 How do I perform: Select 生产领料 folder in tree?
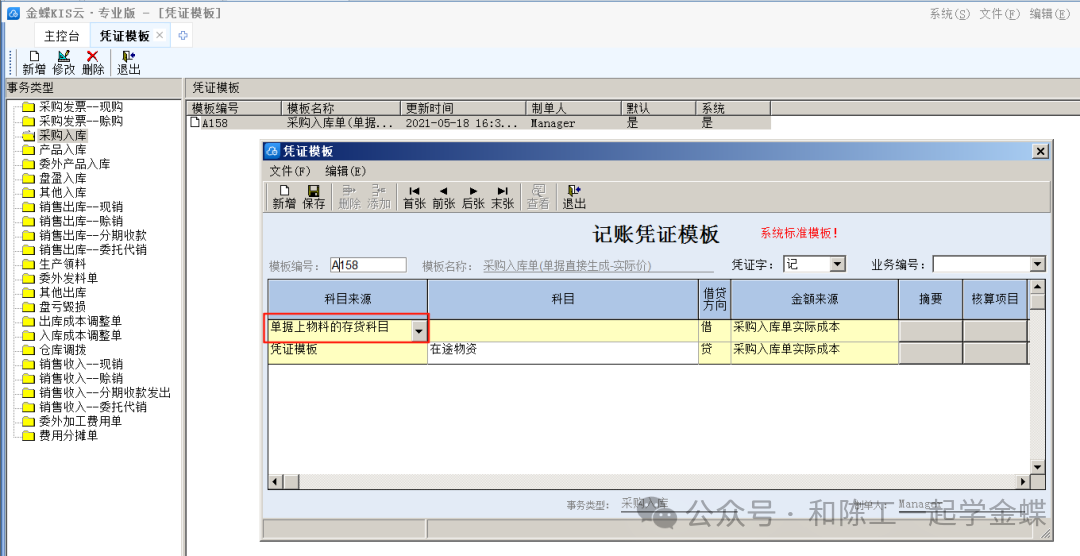[x=62, y=264]
